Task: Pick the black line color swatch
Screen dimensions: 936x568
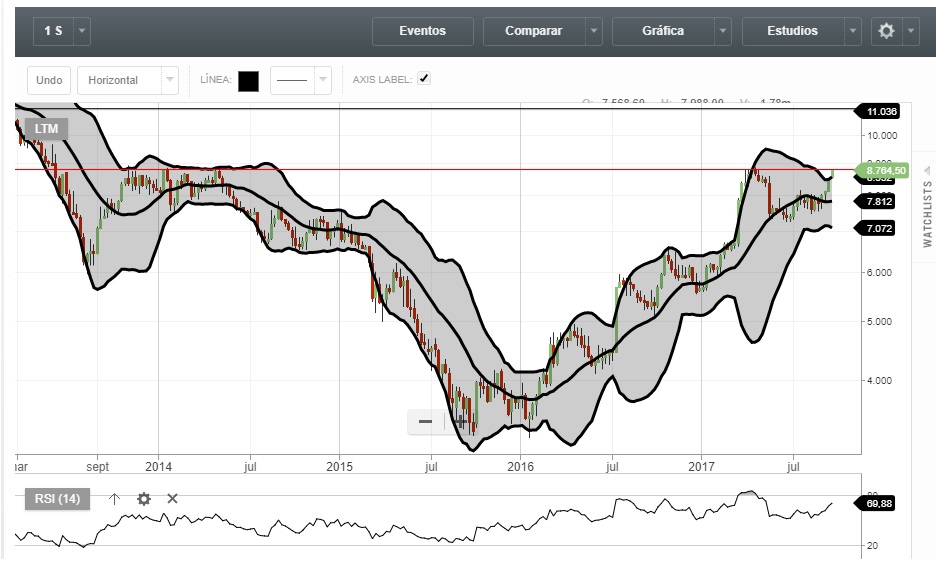Action: (248, 81)
